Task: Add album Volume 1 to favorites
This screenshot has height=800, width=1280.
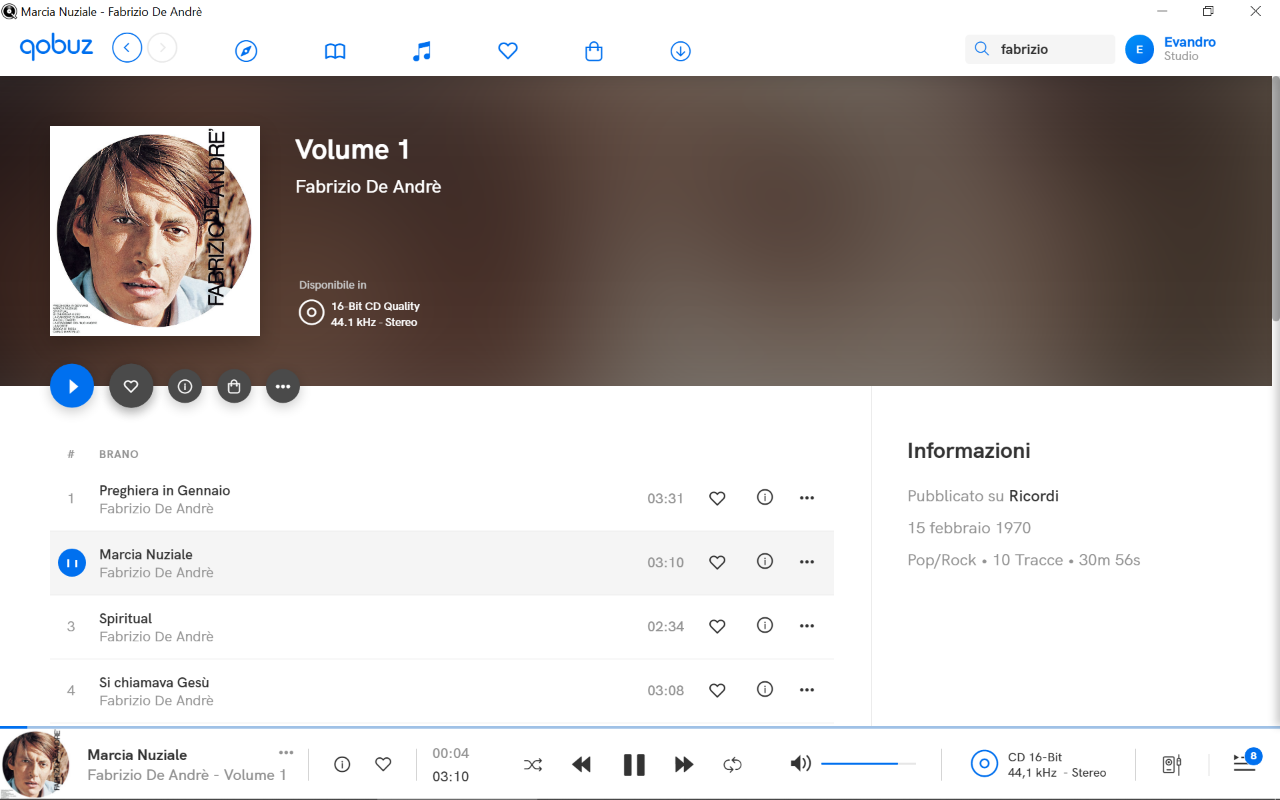Action: pos(131,386)
